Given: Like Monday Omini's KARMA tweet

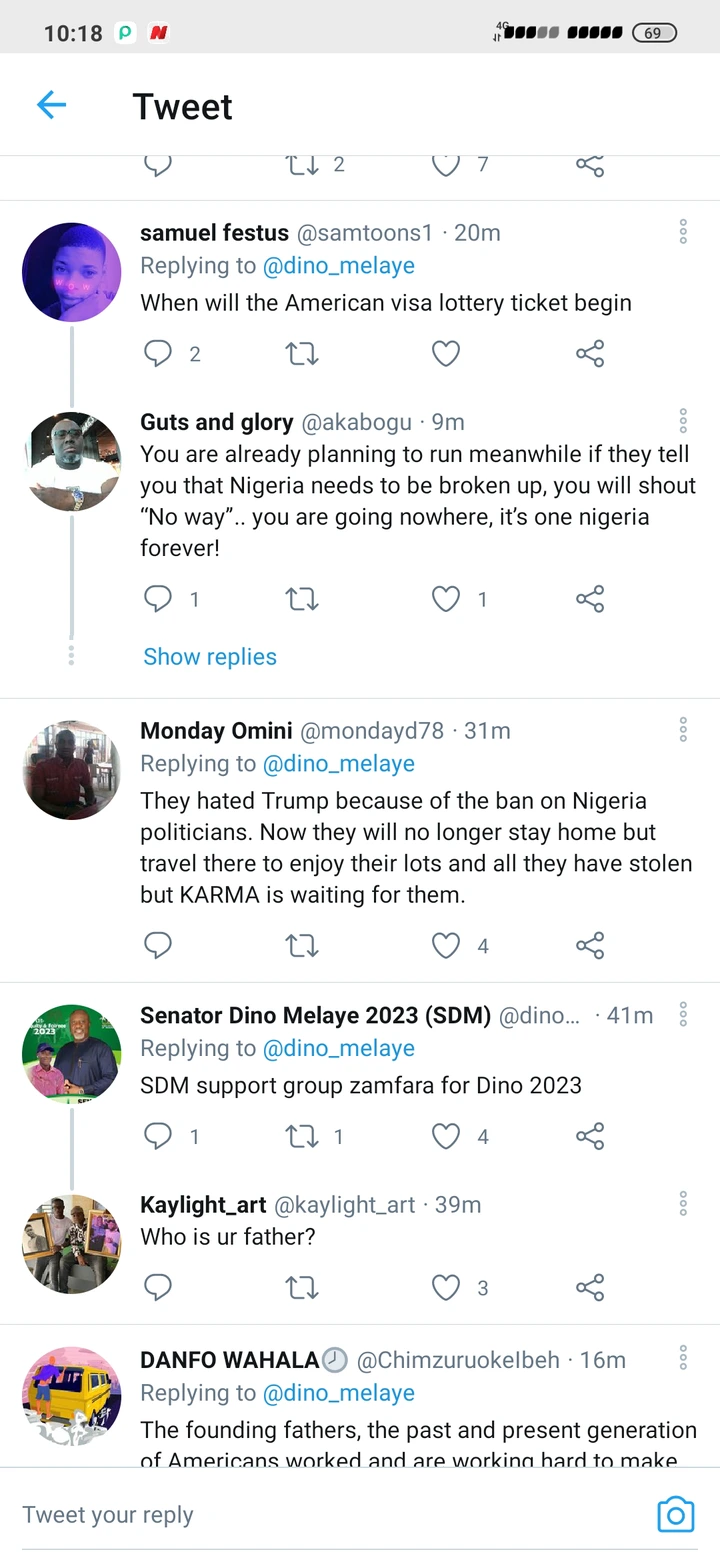Looking at the screenshot, I should pos(446,945).
